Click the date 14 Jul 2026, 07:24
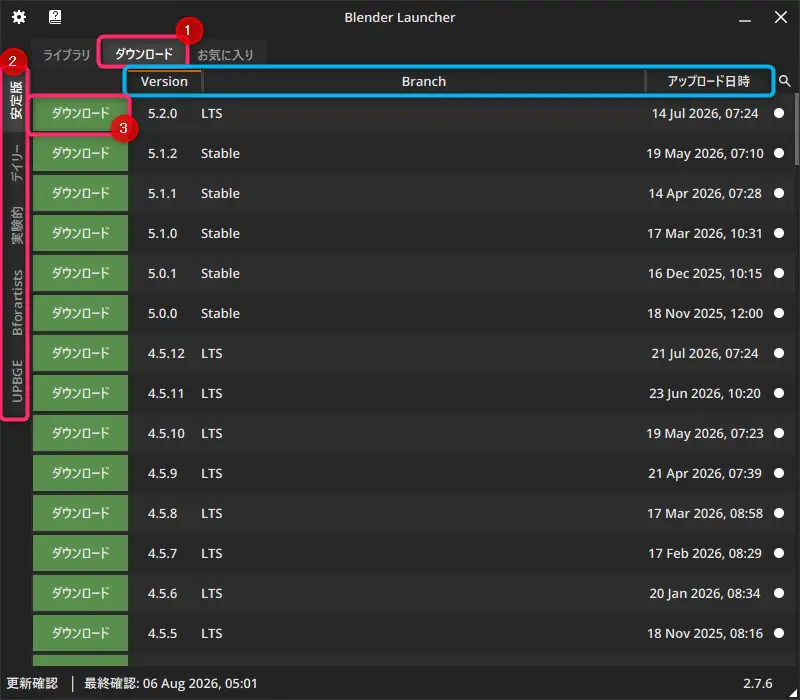800x700 pixels. [705, 113]
